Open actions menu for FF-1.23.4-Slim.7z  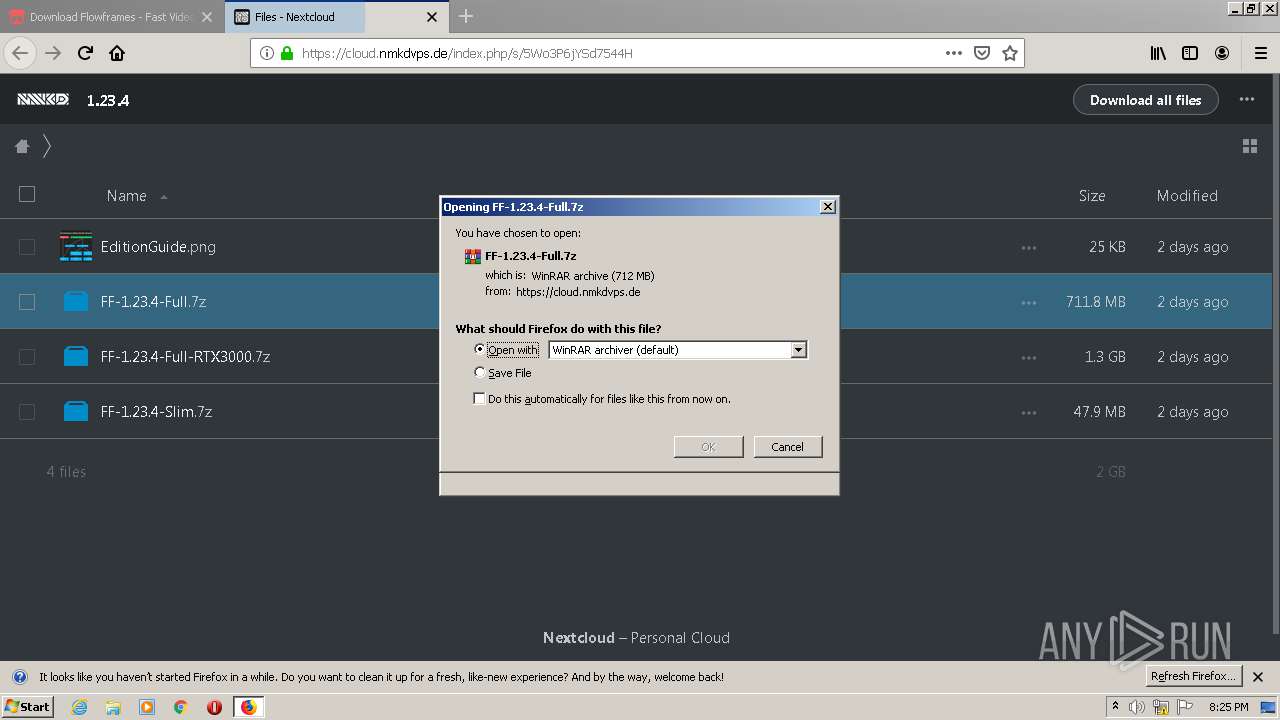tap(1029, 412)
